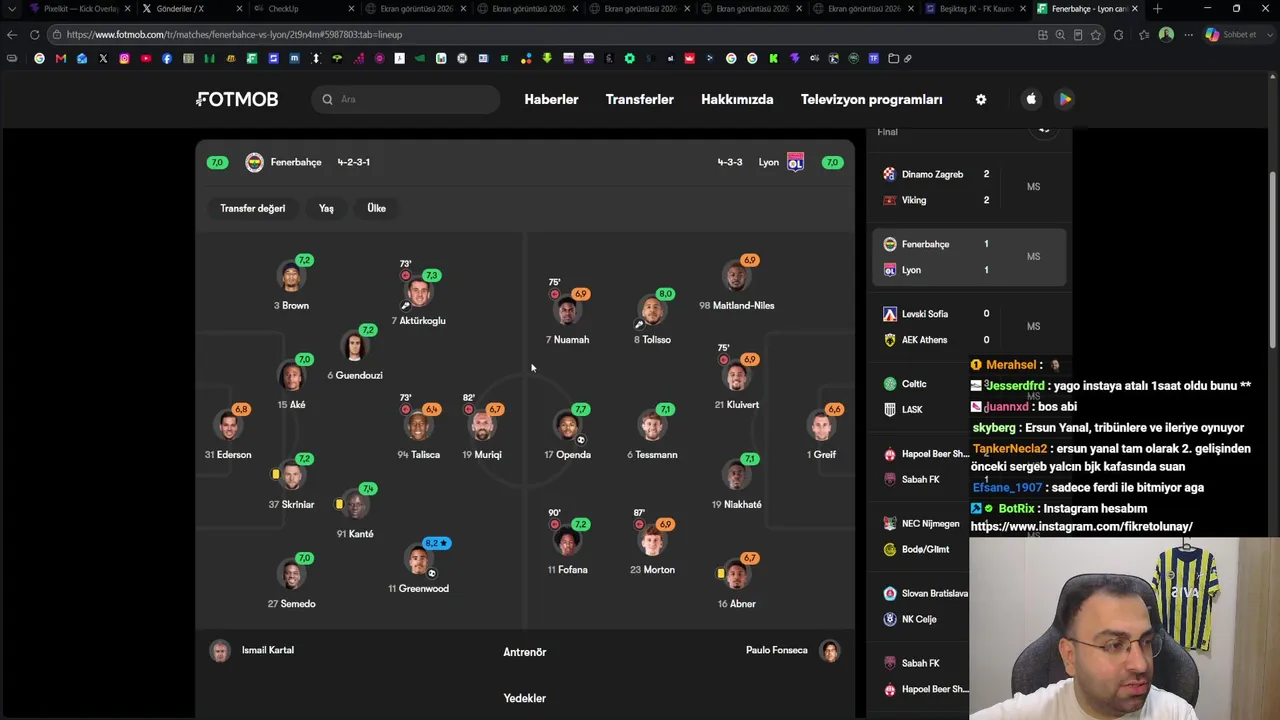Open coach Ismail Kartal's profile
The height and width of the screenshot is (720, 1280).
pos(254,650)
